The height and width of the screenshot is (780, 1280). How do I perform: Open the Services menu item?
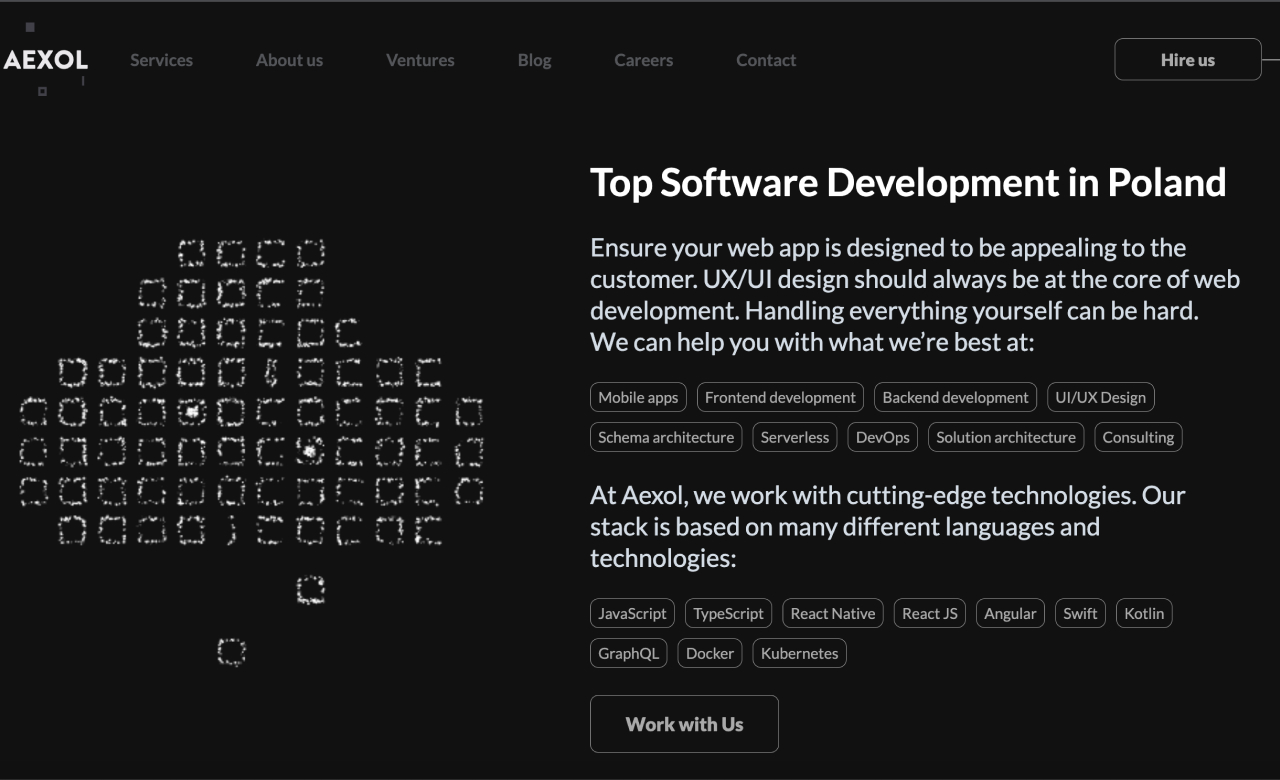[161, 60]
